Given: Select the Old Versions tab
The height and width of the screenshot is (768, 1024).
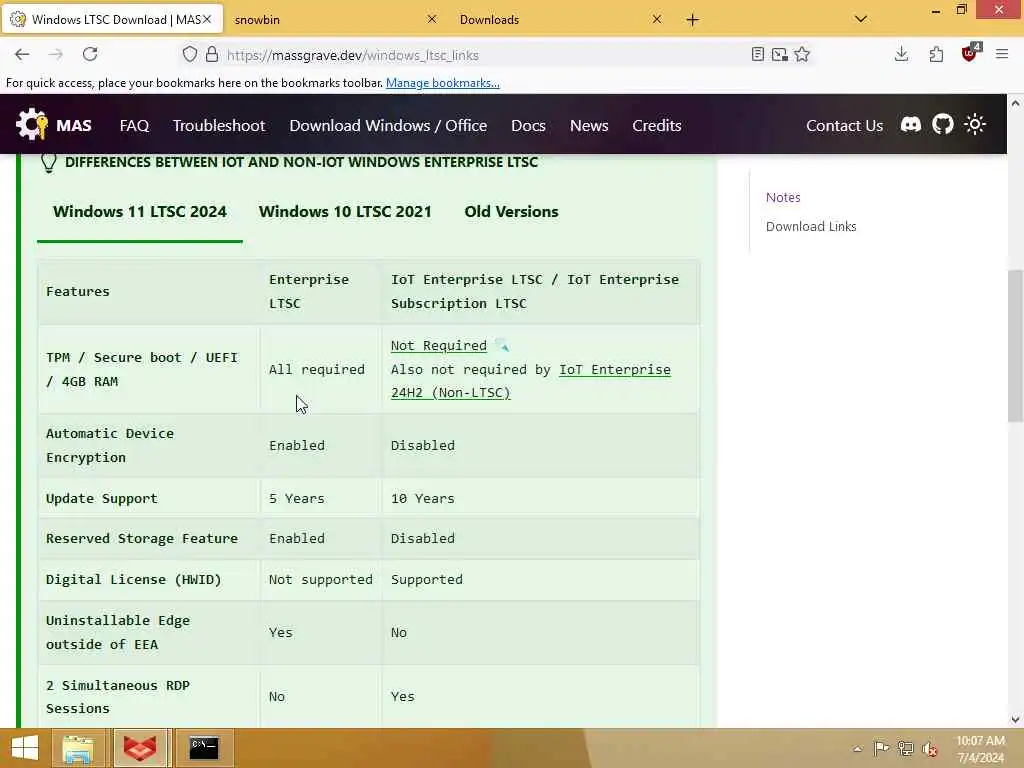Looking at the screenshot, I should click(511, 212).
